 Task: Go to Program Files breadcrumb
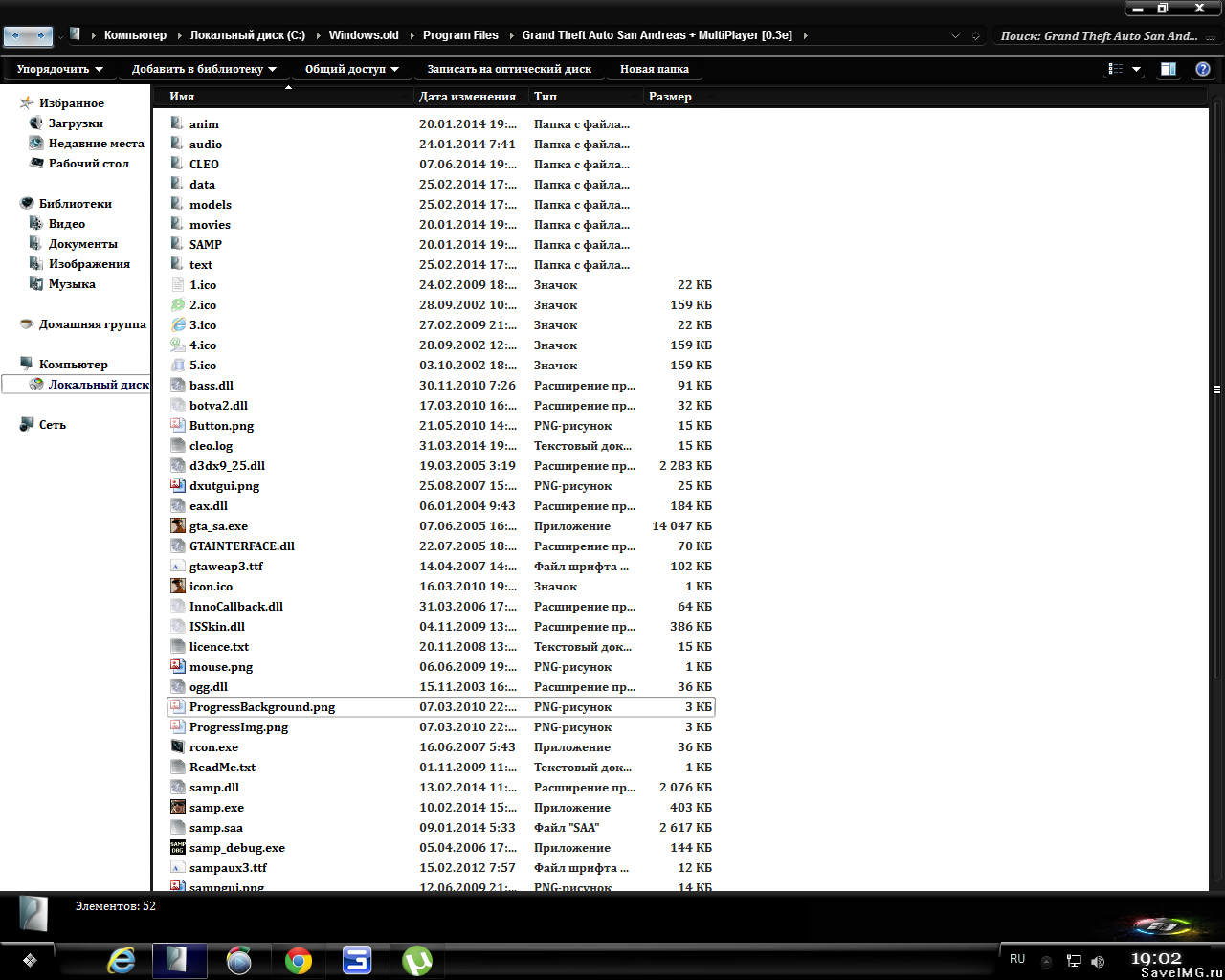(460, 35)
